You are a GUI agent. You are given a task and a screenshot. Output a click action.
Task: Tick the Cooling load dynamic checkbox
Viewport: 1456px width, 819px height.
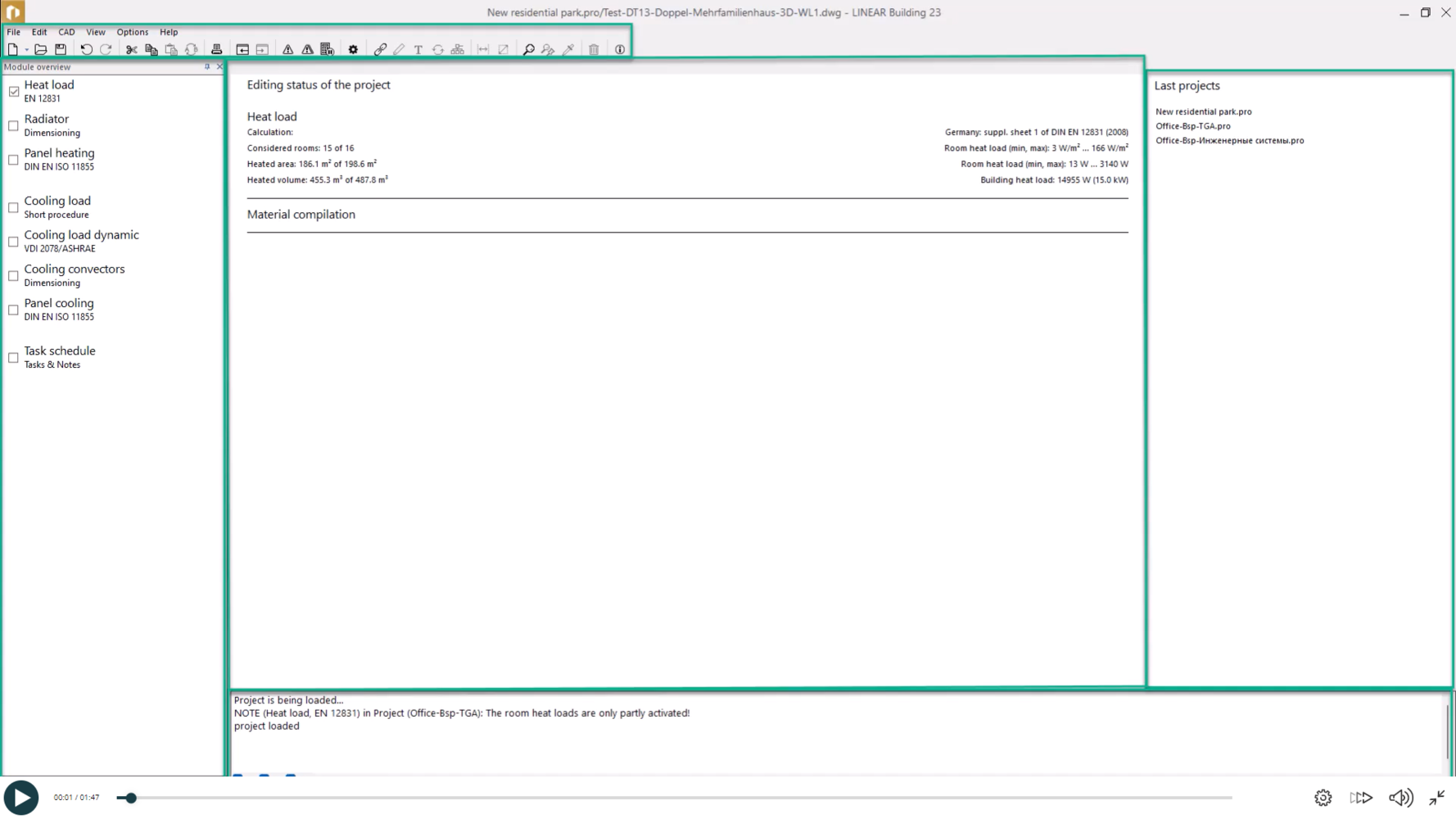tap(14, 242)
